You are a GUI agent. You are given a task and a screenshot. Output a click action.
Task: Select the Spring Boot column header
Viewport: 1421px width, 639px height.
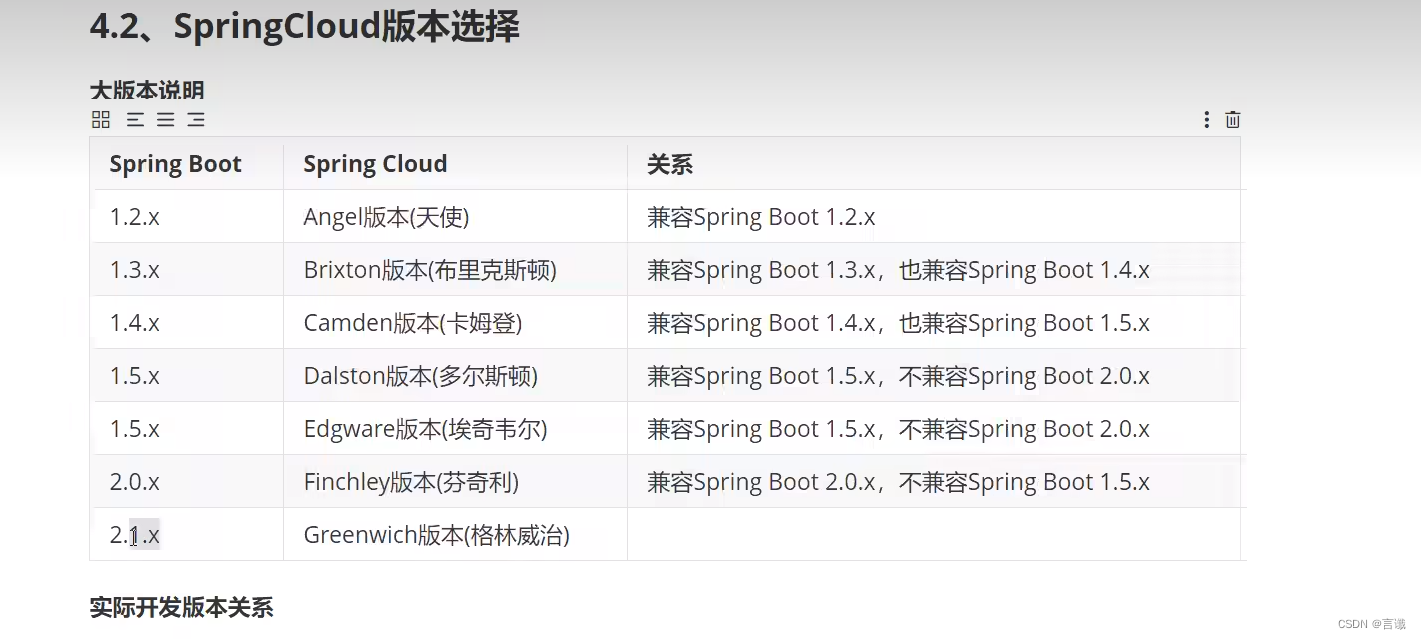tap(175, 163)
